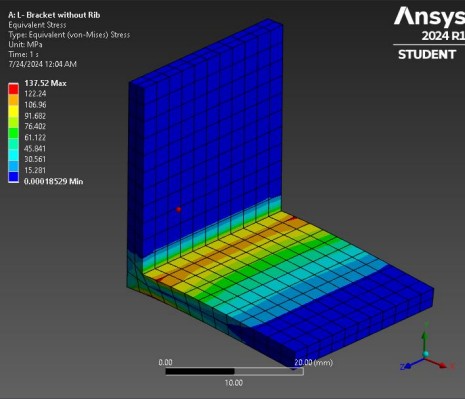Click the 0.00018529 Min legend value
Screen dimensions: 465x399
click(54, 181)
